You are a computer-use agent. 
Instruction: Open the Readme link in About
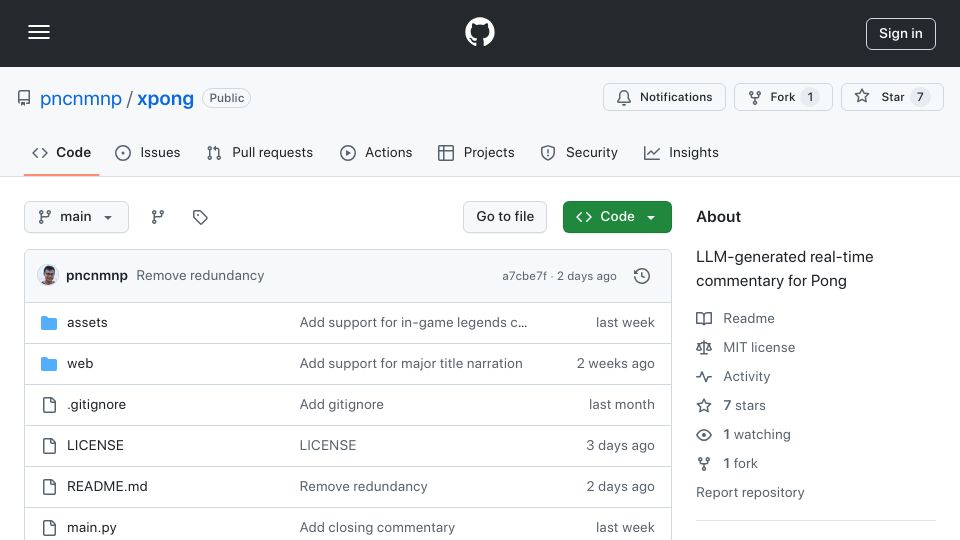(x=735, y=318)
